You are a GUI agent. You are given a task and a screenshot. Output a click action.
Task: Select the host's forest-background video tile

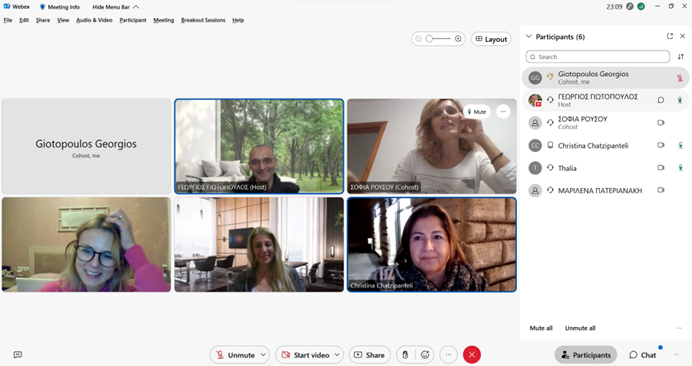259,146
